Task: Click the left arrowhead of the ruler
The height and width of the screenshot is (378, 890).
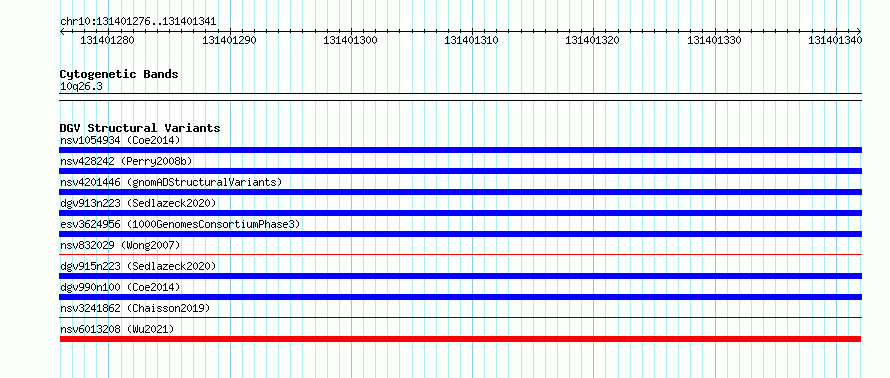Action: (62, 31)
